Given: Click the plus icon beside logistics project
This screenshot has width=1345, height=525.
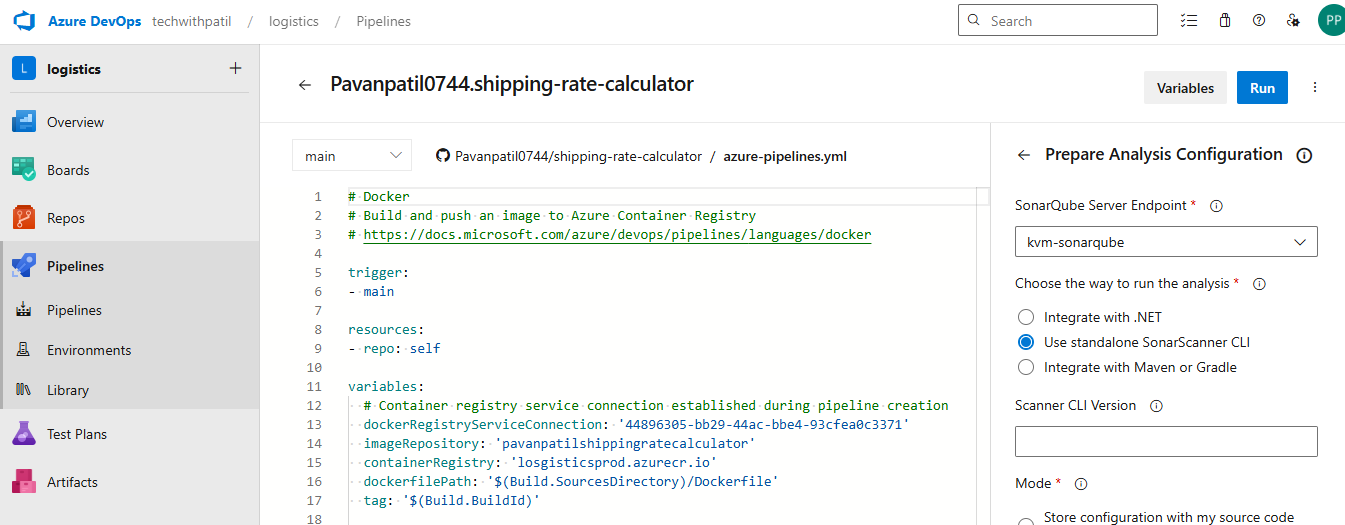Looking at the screenshot, I should (235, 69).
